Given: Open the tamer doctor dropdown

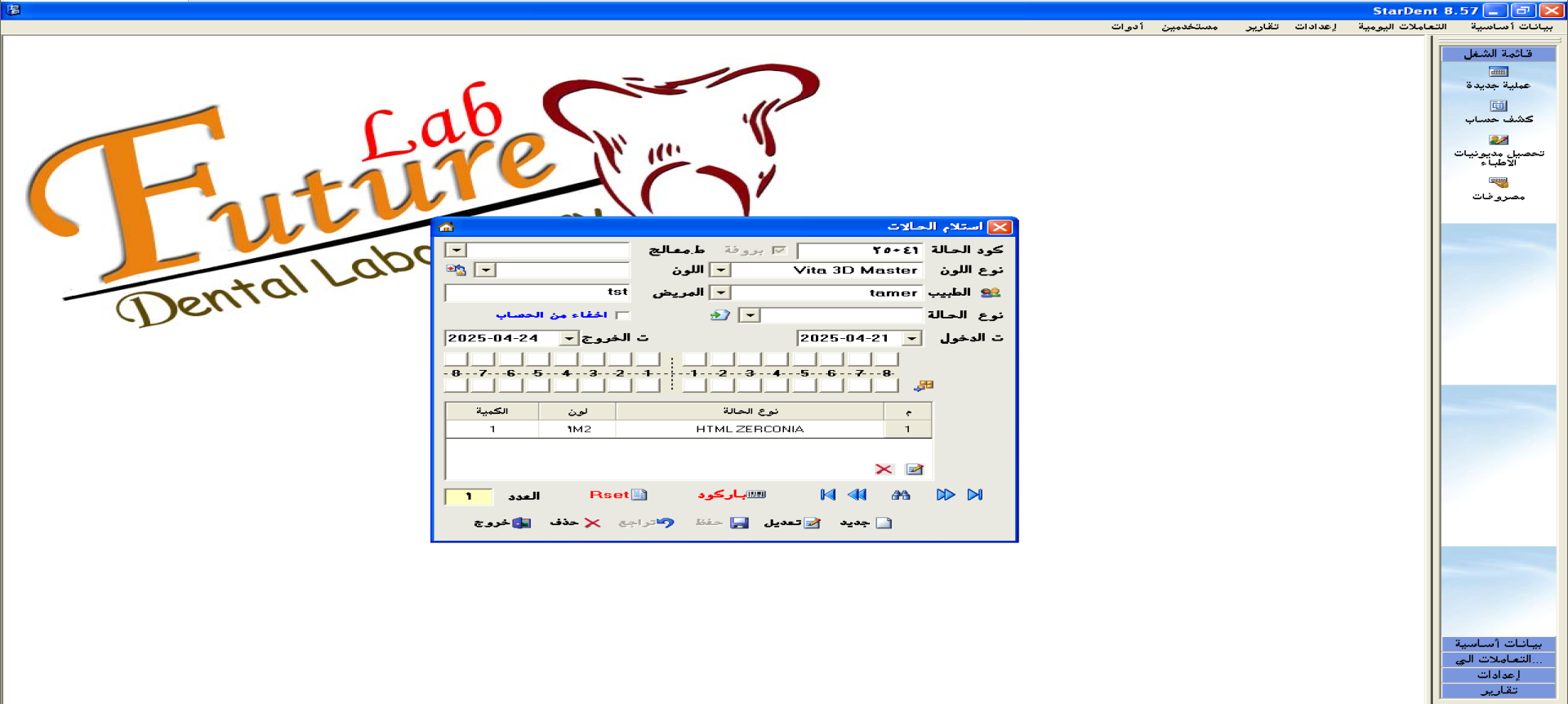Looking at the screenshot, I should point(720,292).
